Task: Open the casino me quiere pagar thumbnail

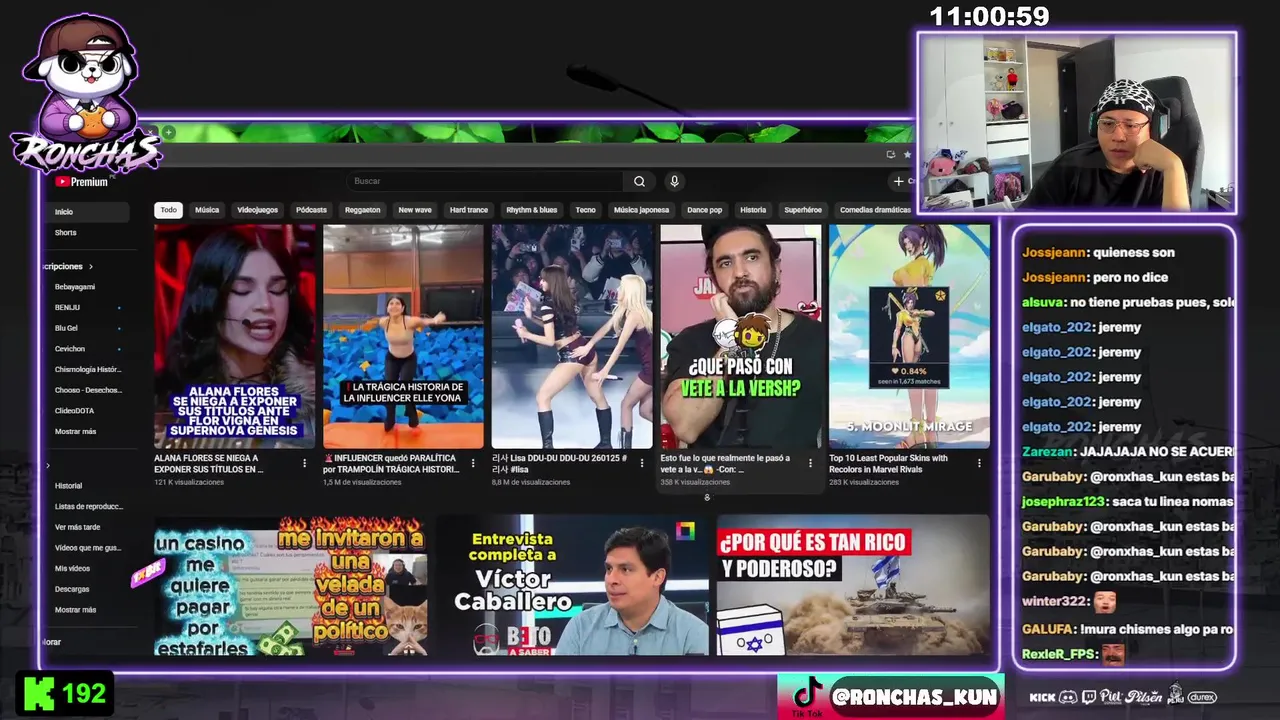Action: pyautogui.click(x=291, y=585)
